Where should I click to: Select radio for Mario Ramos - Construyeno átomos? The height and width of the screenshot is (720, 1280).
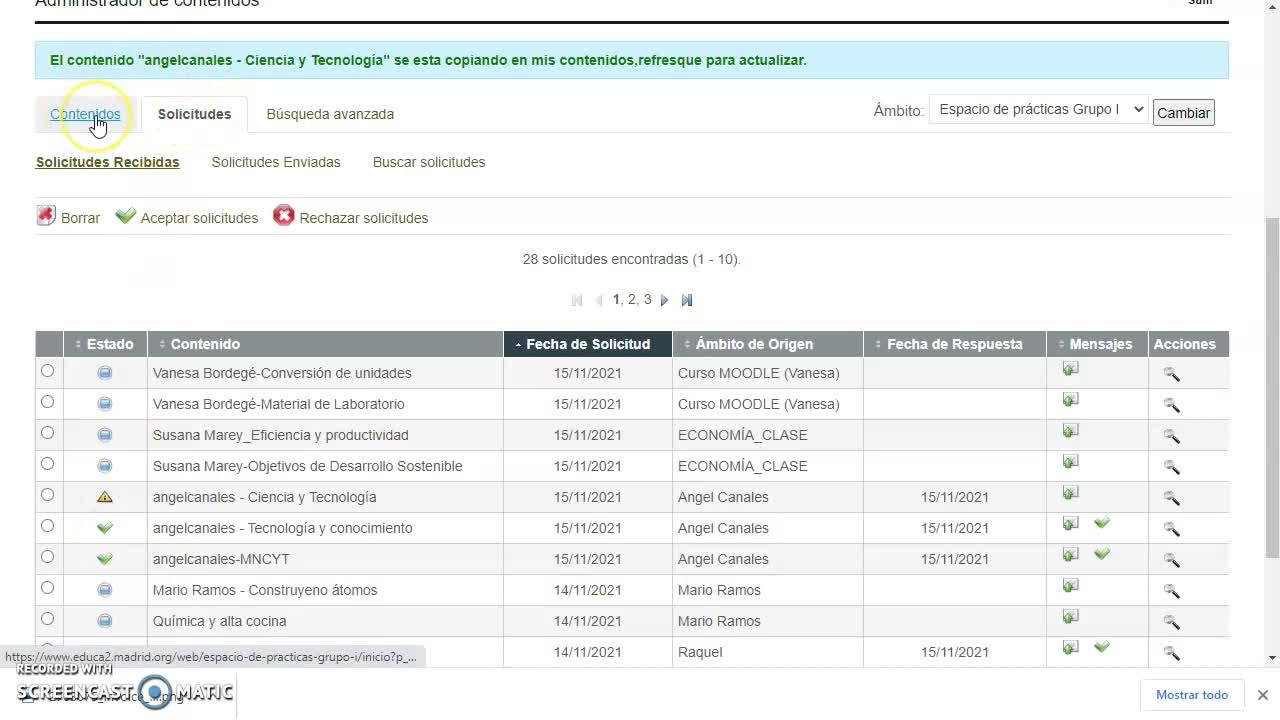pos(47,588)
